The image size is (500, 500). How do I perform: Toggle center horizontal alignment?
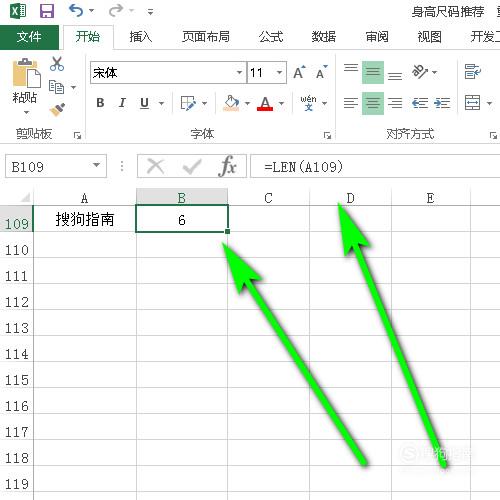point(373,103)
